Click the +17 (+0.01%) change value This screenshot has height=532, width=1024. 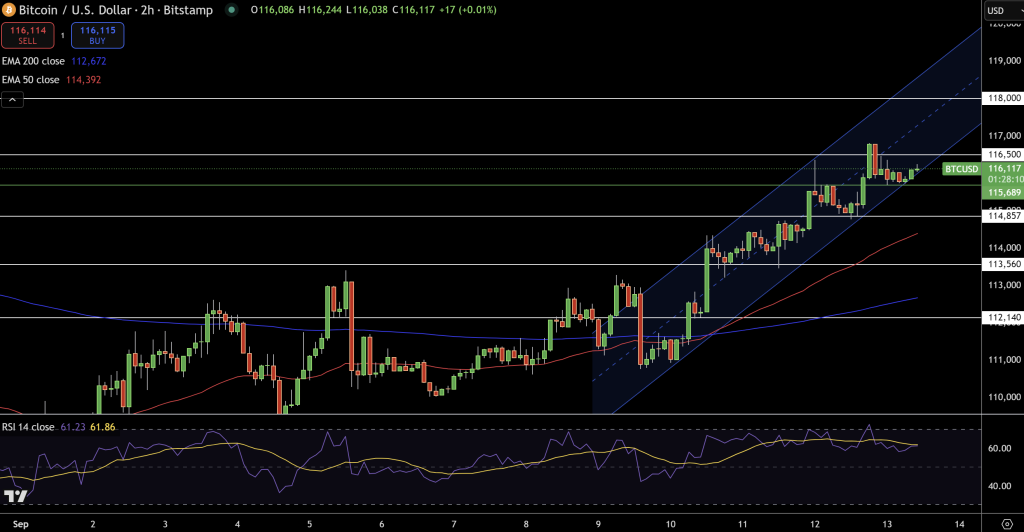(x=467, y=10)
